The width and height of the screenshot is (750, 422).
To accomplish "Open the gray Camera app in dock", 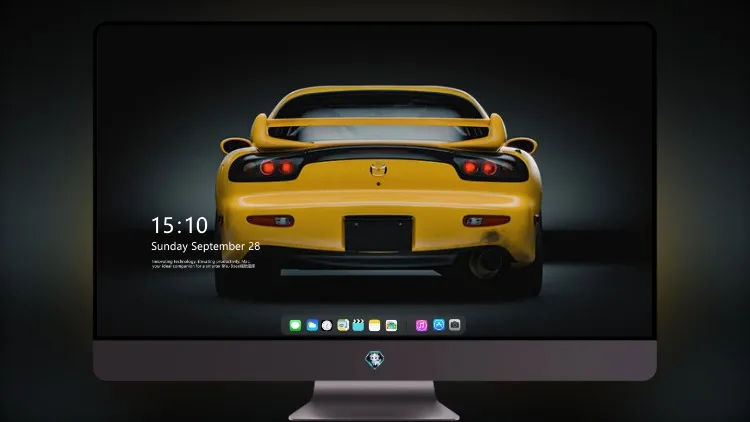I will coord(455,325).
